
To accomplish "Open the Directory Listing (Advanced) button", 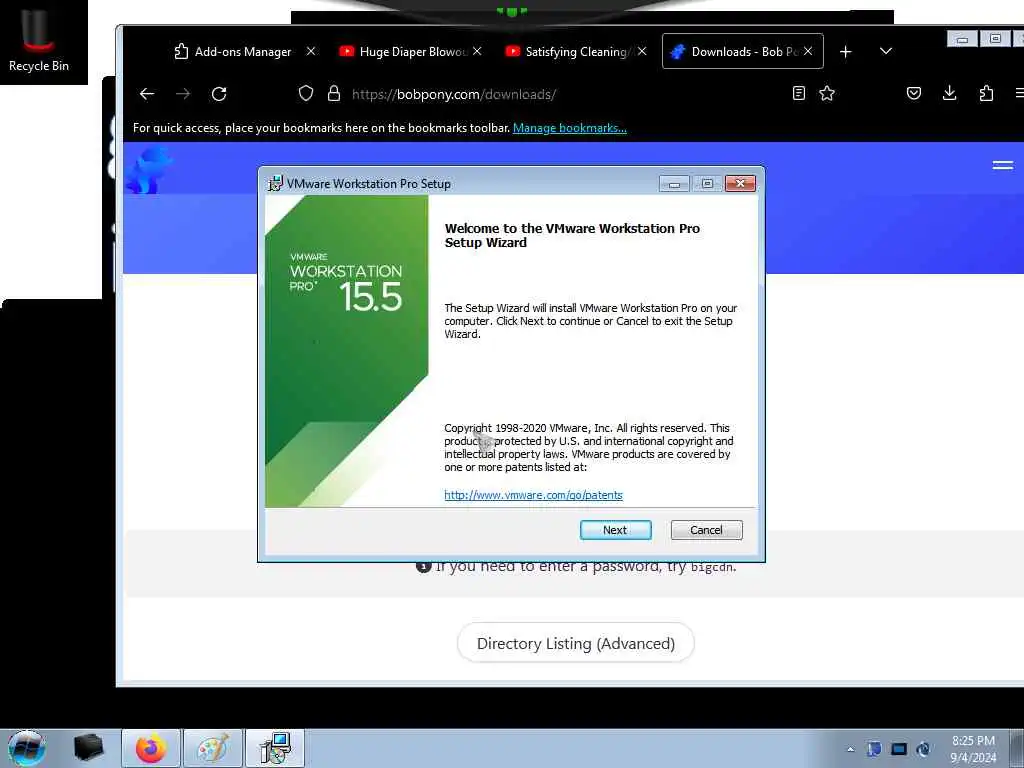I will [x=575, y=643].
